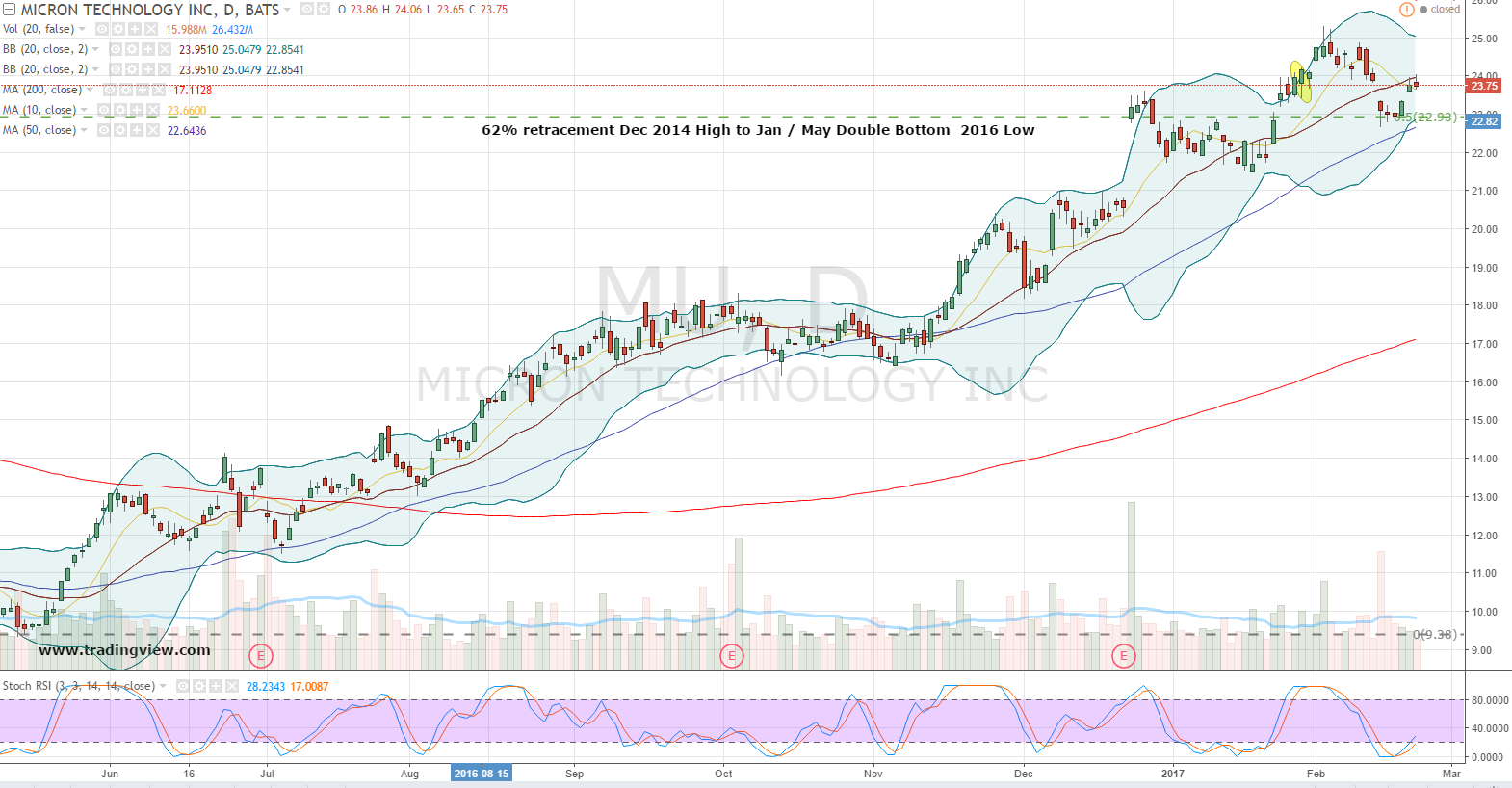Hide the upper BB (20, close, 2) indicator

(116, 49)
